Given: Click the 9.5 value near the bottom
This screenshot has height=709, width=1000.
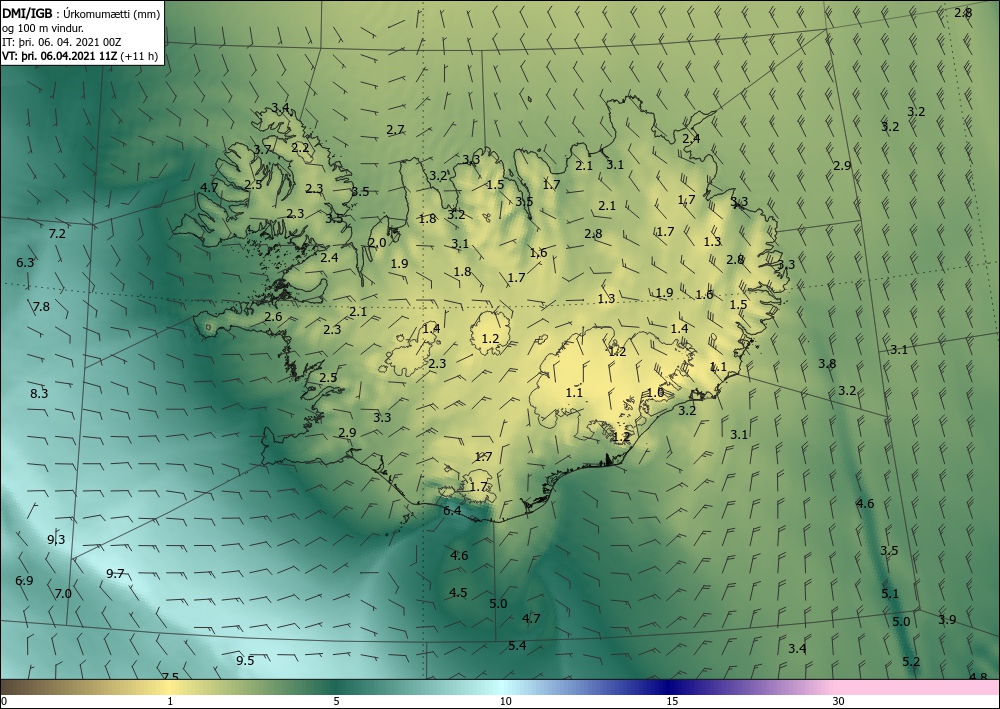Looking at the screenshot, I should point(245,661).
